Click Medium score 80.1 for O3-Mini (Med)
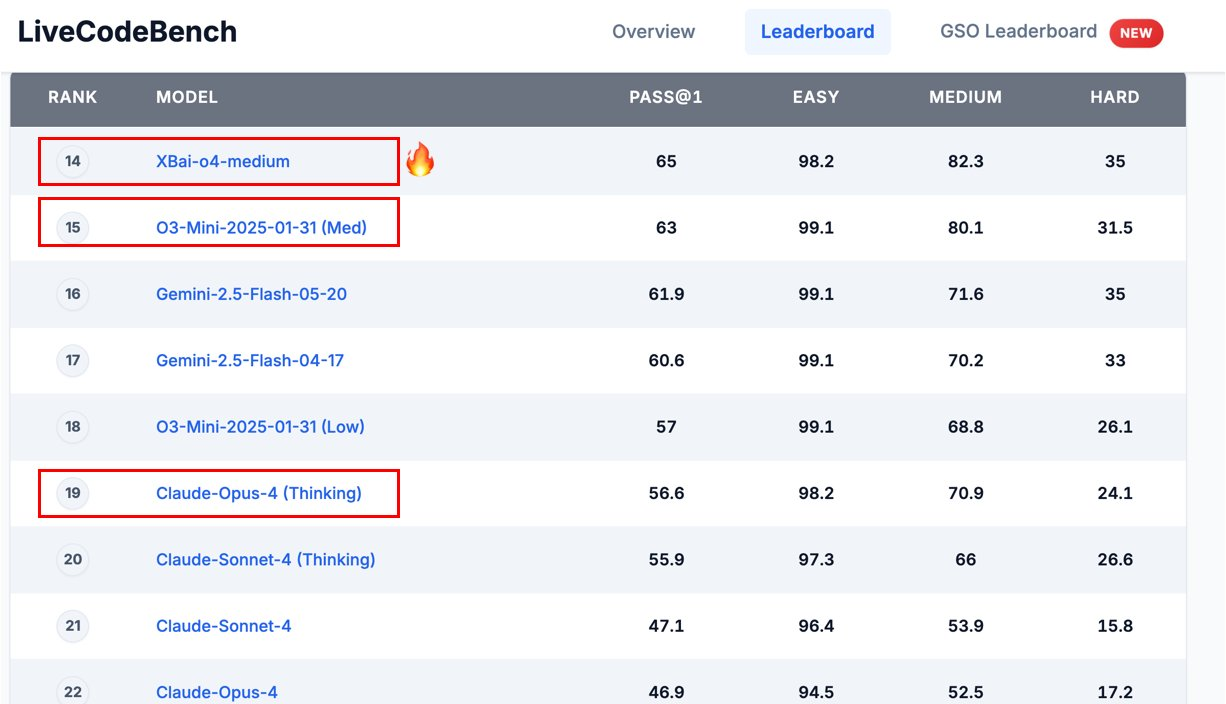The image size is (1226, 704). [965, 228]
